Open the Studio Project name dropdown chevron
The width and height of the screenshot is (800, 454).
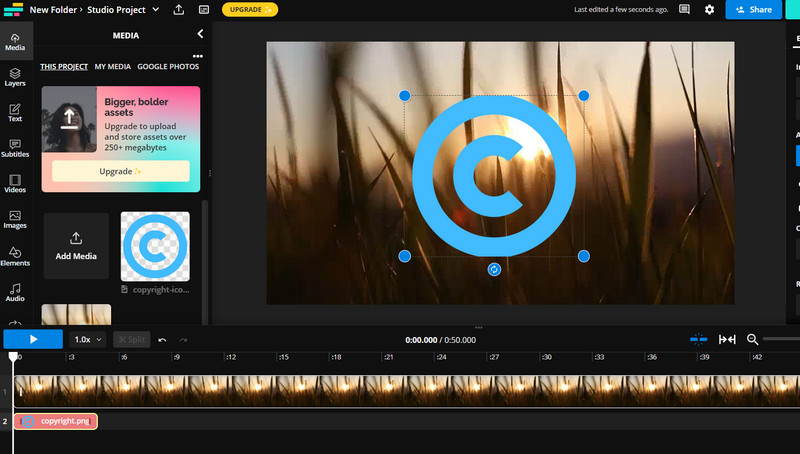pyautogui.click(x=155, y=10)
